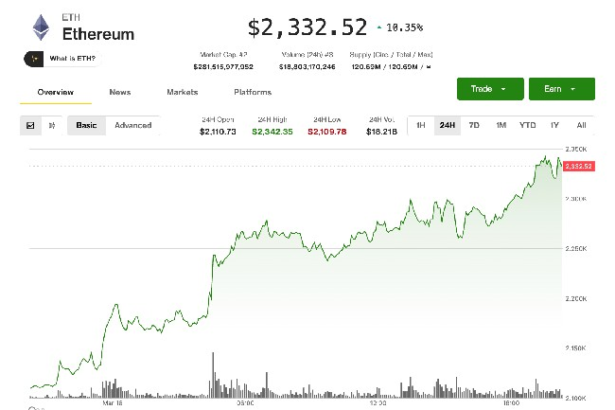Choose the YTD time range

[x=527, y=125]
